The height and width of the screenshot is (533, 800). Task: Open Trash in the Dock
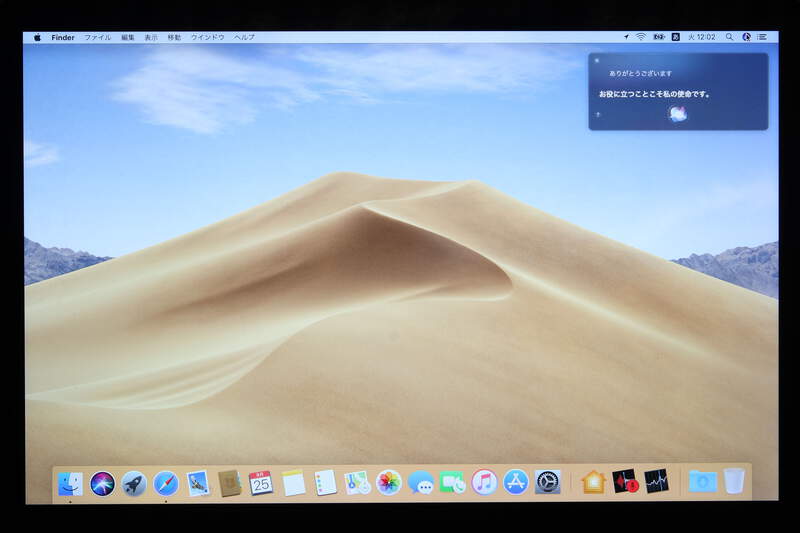pyautogui.click(x=734, y=480)
